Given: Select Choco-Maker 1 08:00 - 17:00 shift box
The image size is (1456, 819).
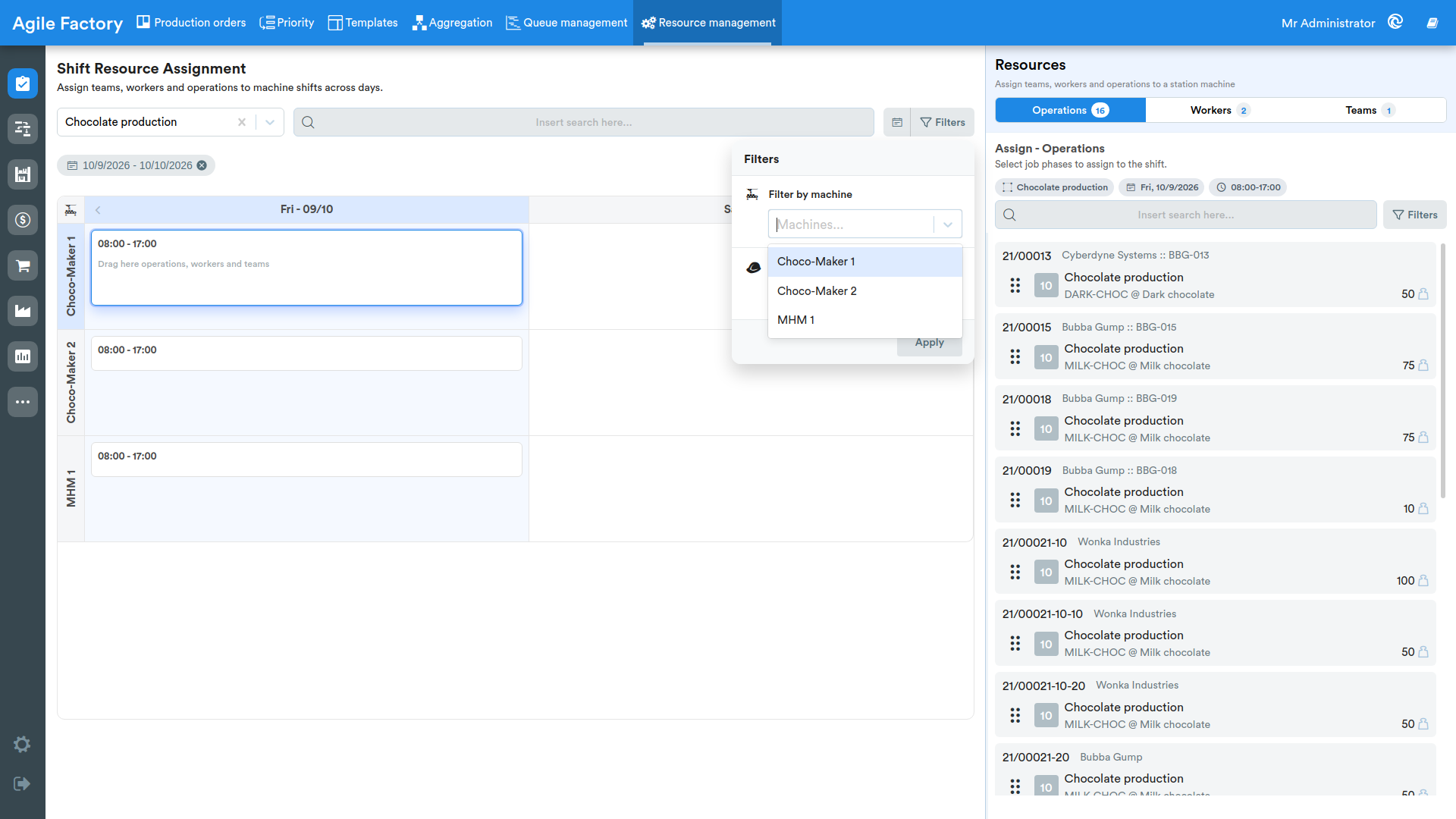Looking at the screenshot, I should tap(306, 268).
